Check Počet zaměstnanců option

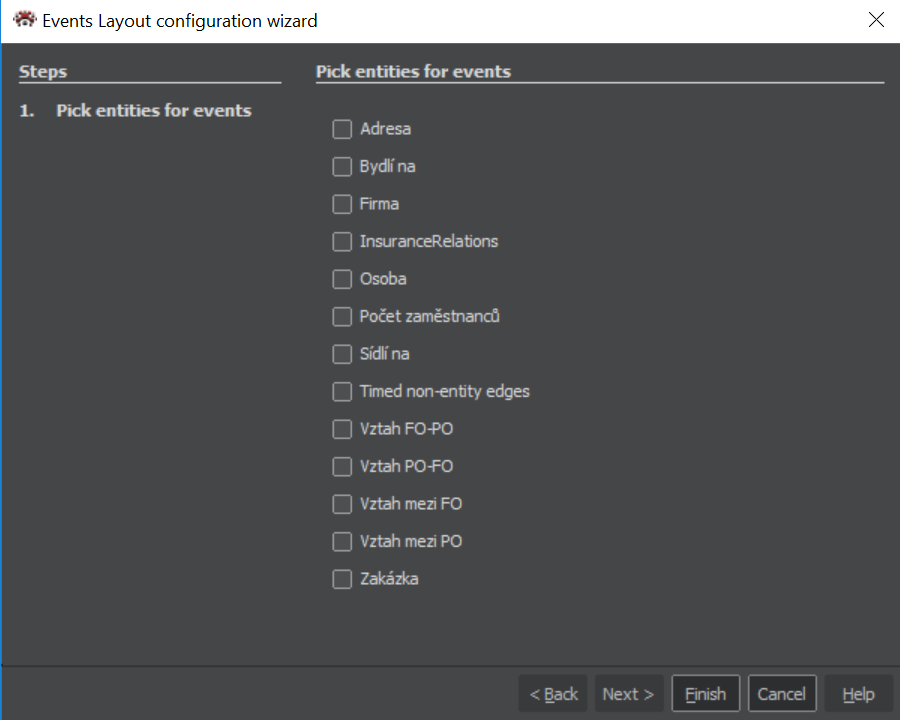coord(342,316)
